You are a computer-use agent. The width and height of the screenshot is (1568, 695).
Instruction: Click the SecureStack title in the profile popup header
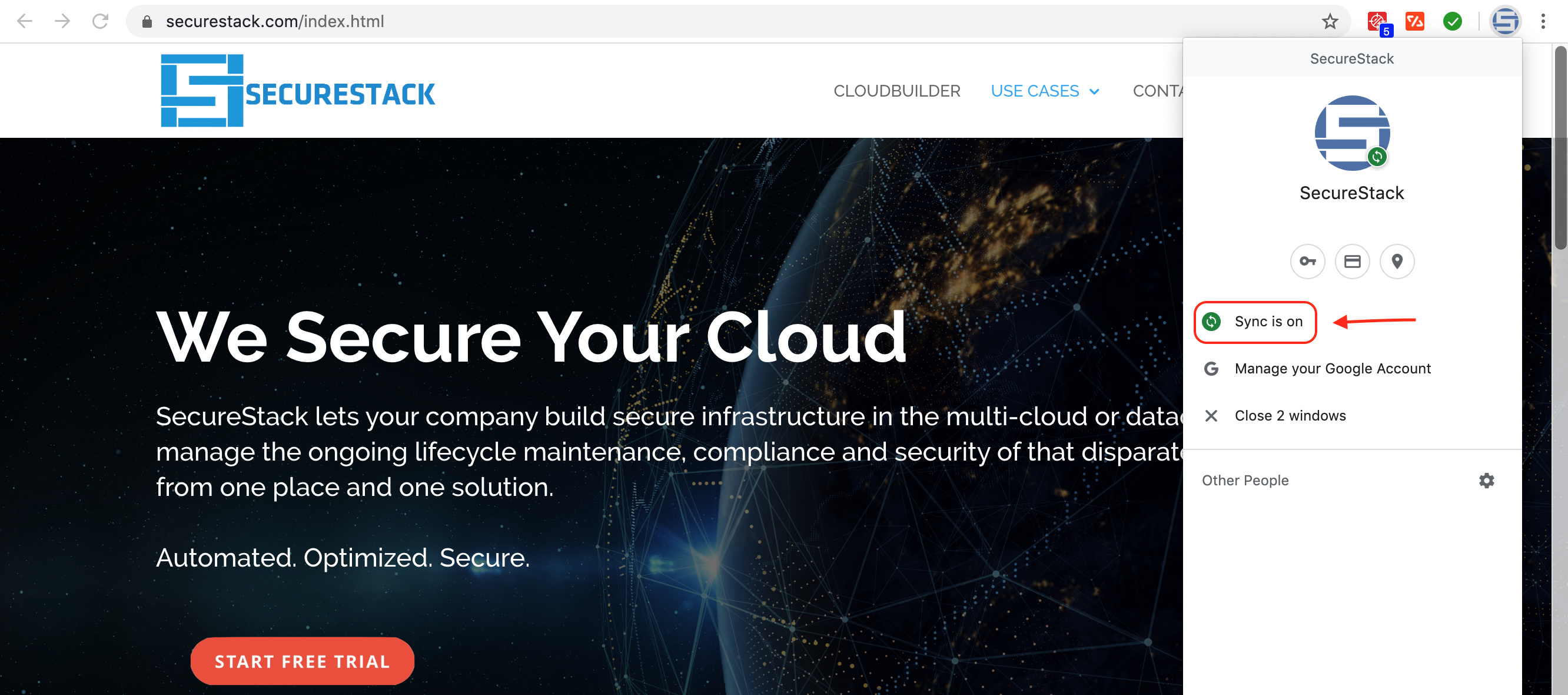[x=1352, y=58]
